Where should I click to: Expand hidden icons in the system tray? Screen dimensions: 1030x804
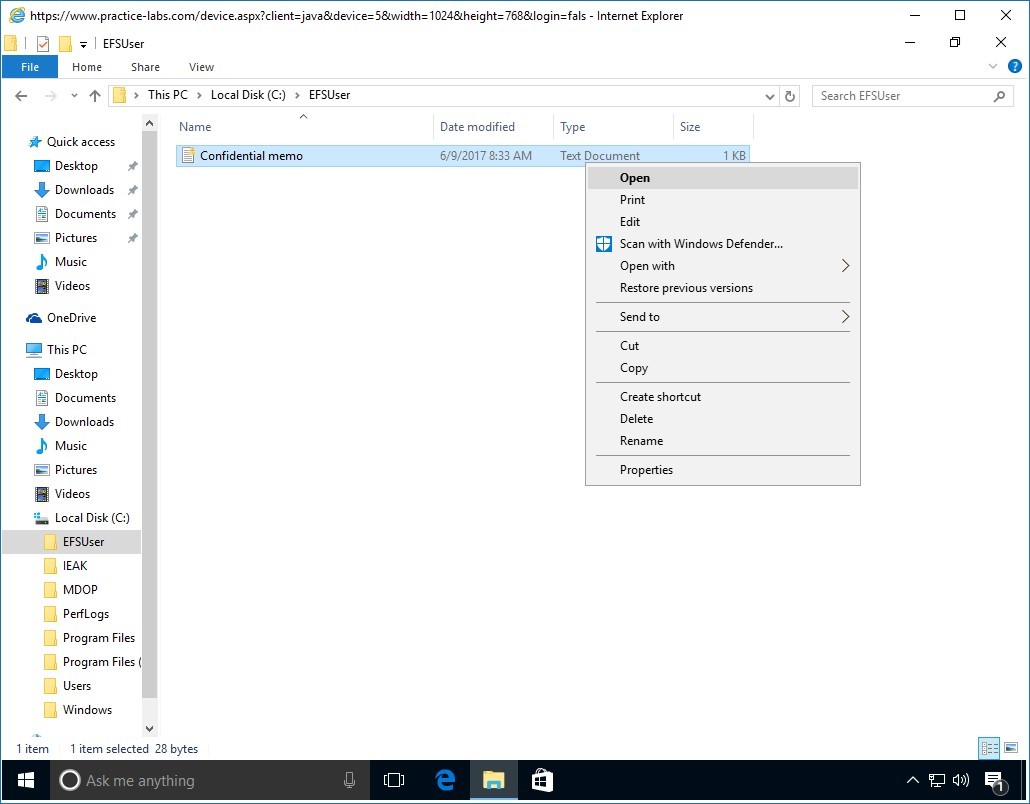click(x=913, y=780)
